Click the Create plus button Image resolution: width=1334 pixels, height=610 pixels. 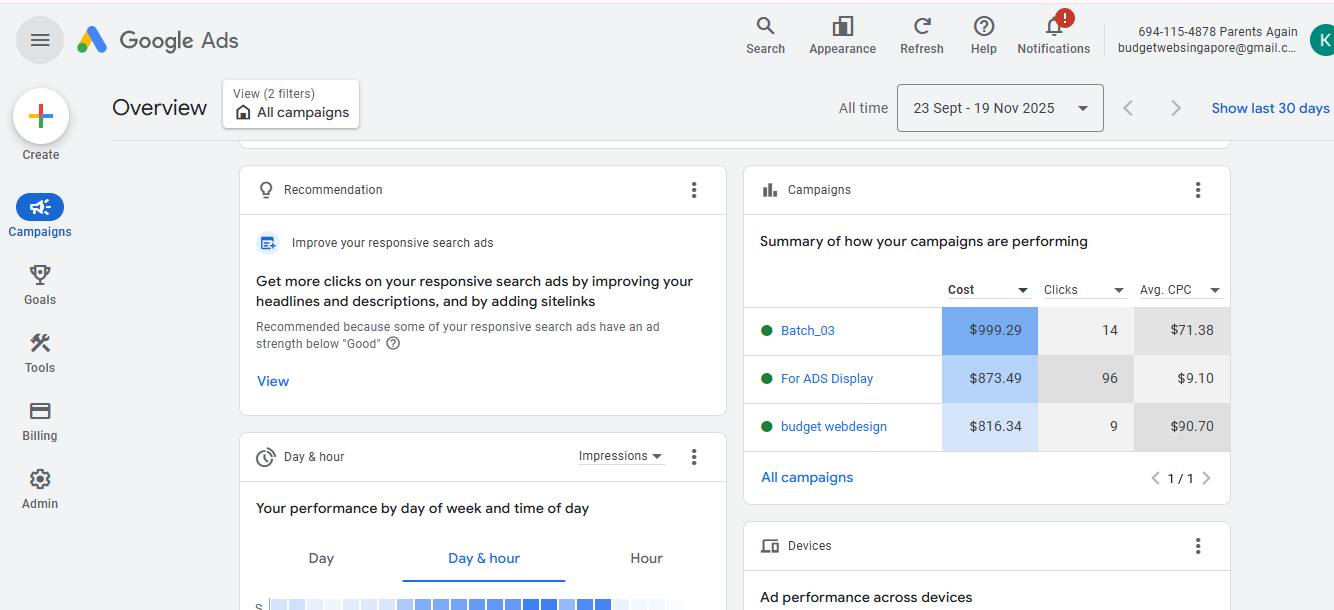click(41, 117)
